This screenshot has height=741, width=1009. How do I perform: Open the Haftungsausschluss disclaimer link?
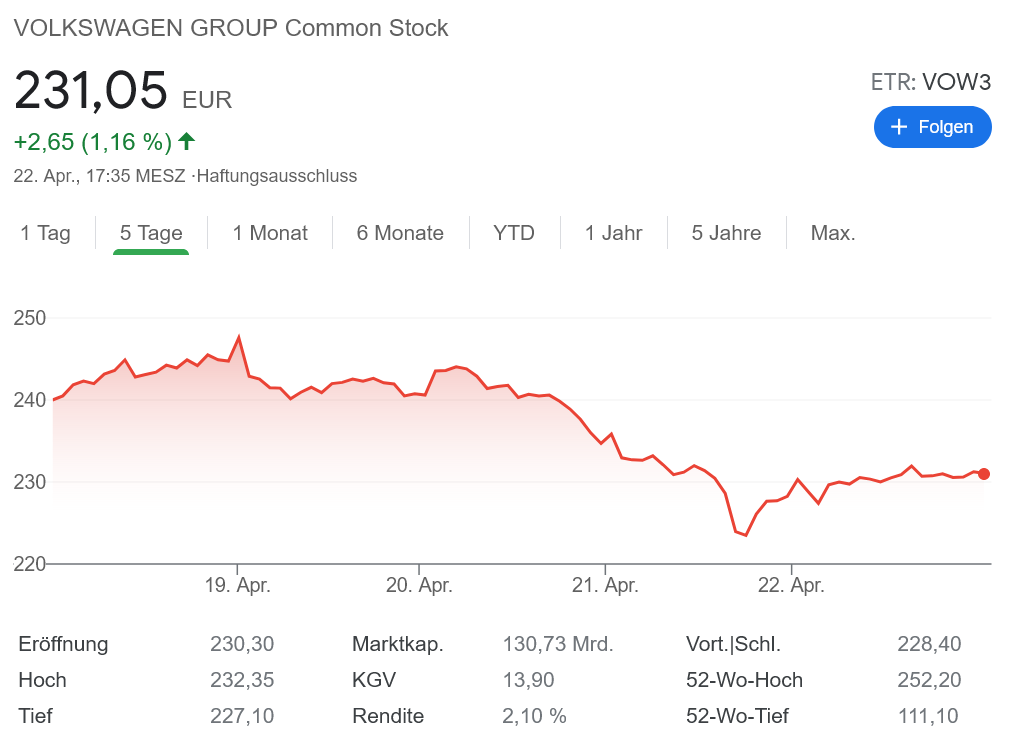[277, 176]
